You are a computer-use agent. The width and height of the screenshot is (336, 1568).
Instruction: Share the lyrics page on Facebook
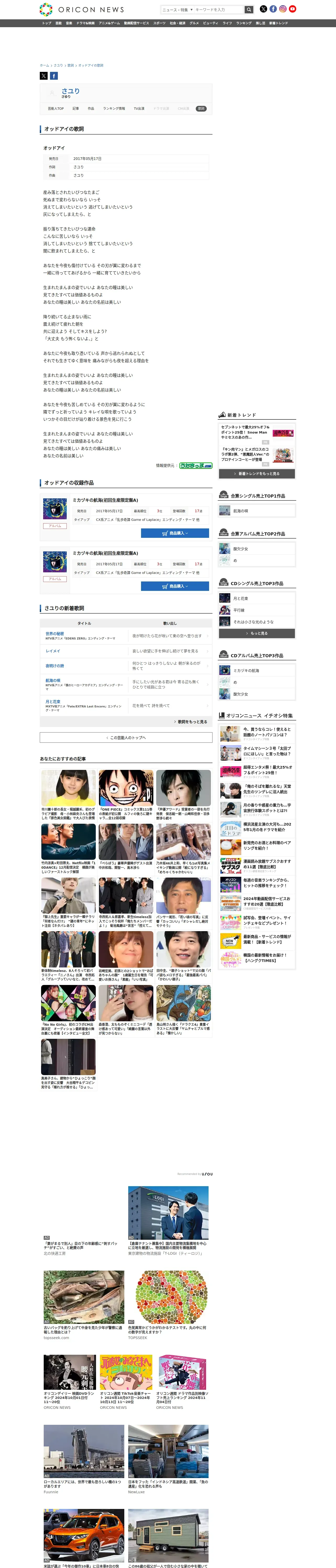pyautogui.click(x=54, y=76)
